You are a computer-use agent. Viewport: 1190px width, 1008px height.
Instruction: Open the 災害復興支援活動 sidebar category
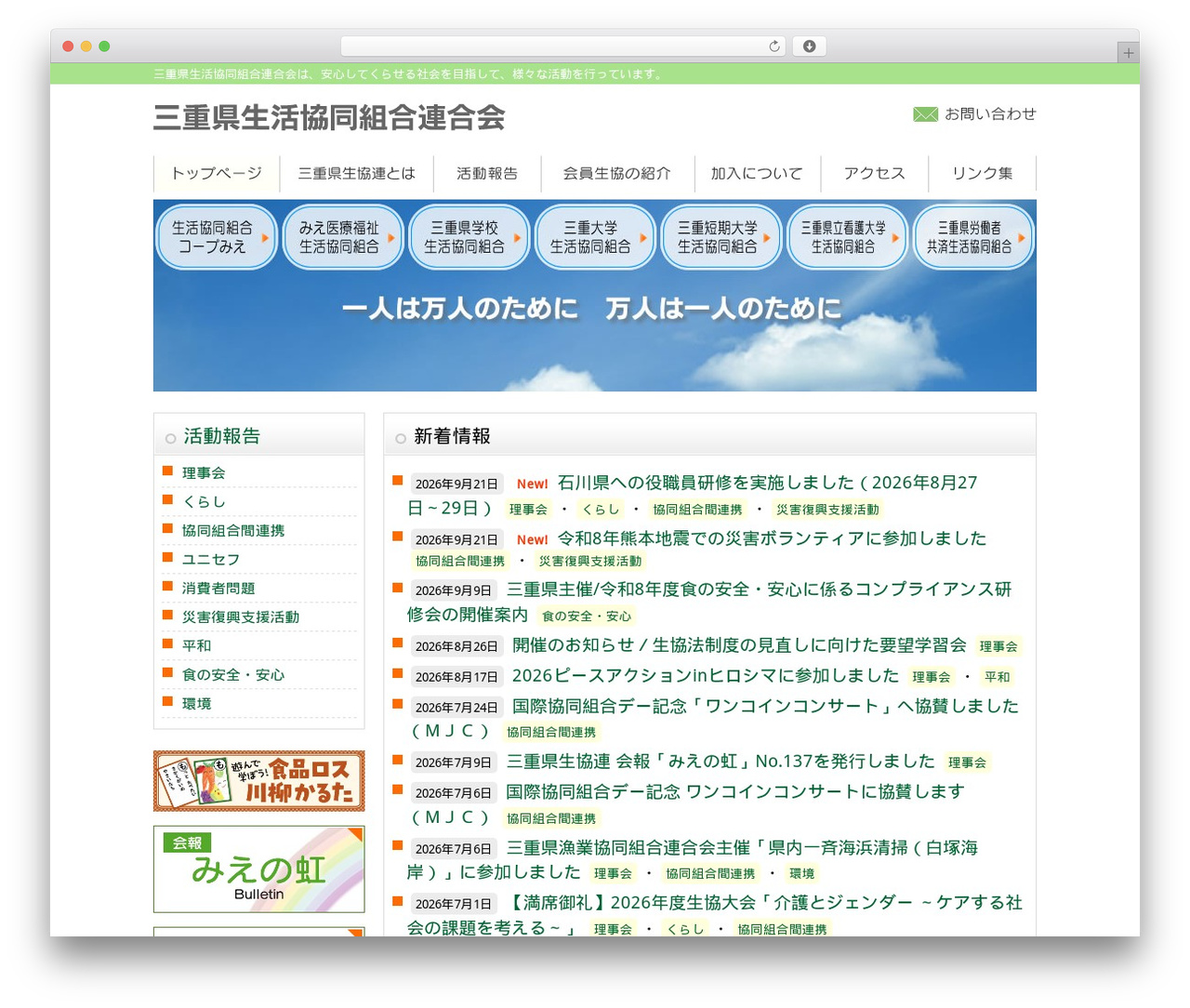click(x=241, y=617)
